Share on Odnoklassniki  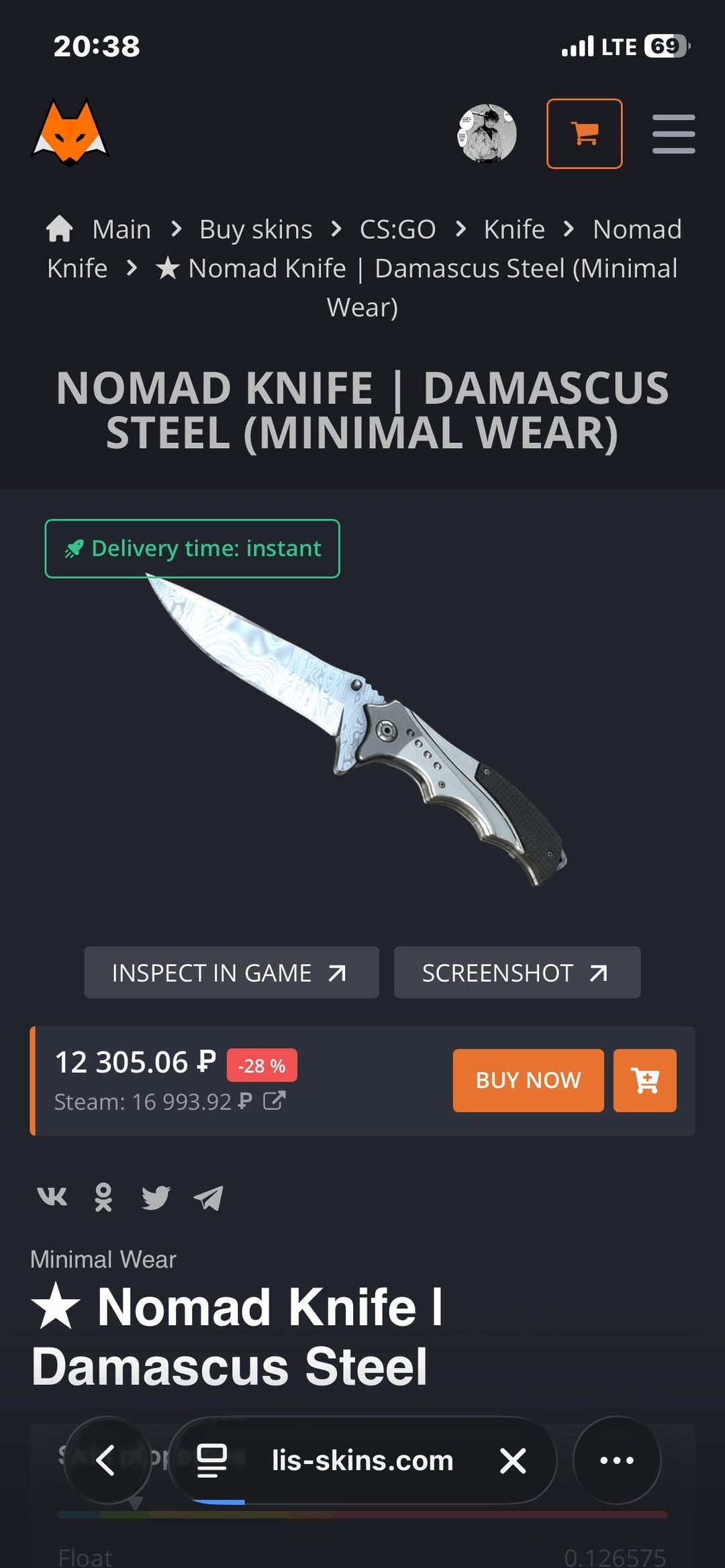click(x=103, y=1197)
